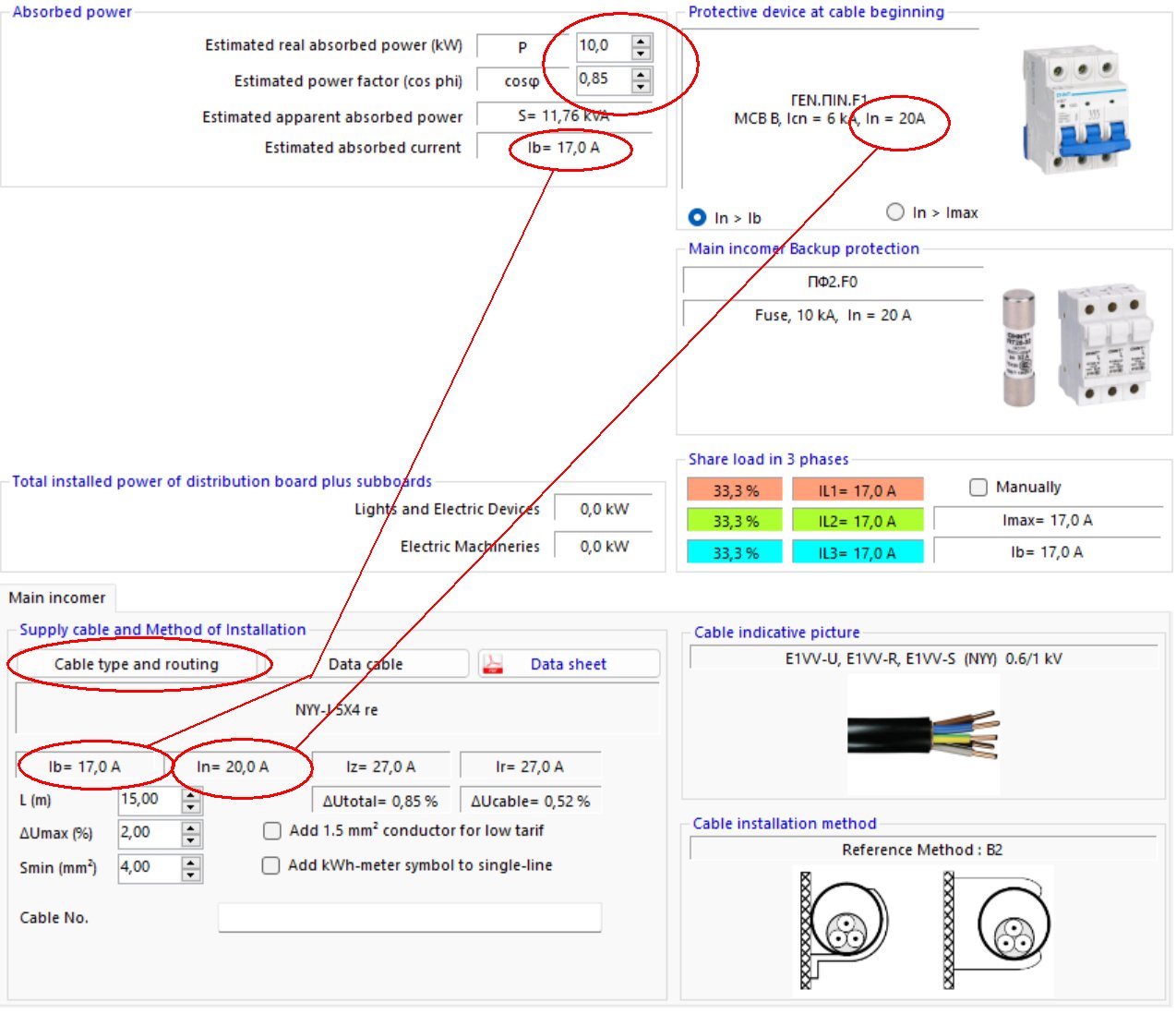
Task: Click the PDF icon beside Data sheet
Action: click(493, 665)
